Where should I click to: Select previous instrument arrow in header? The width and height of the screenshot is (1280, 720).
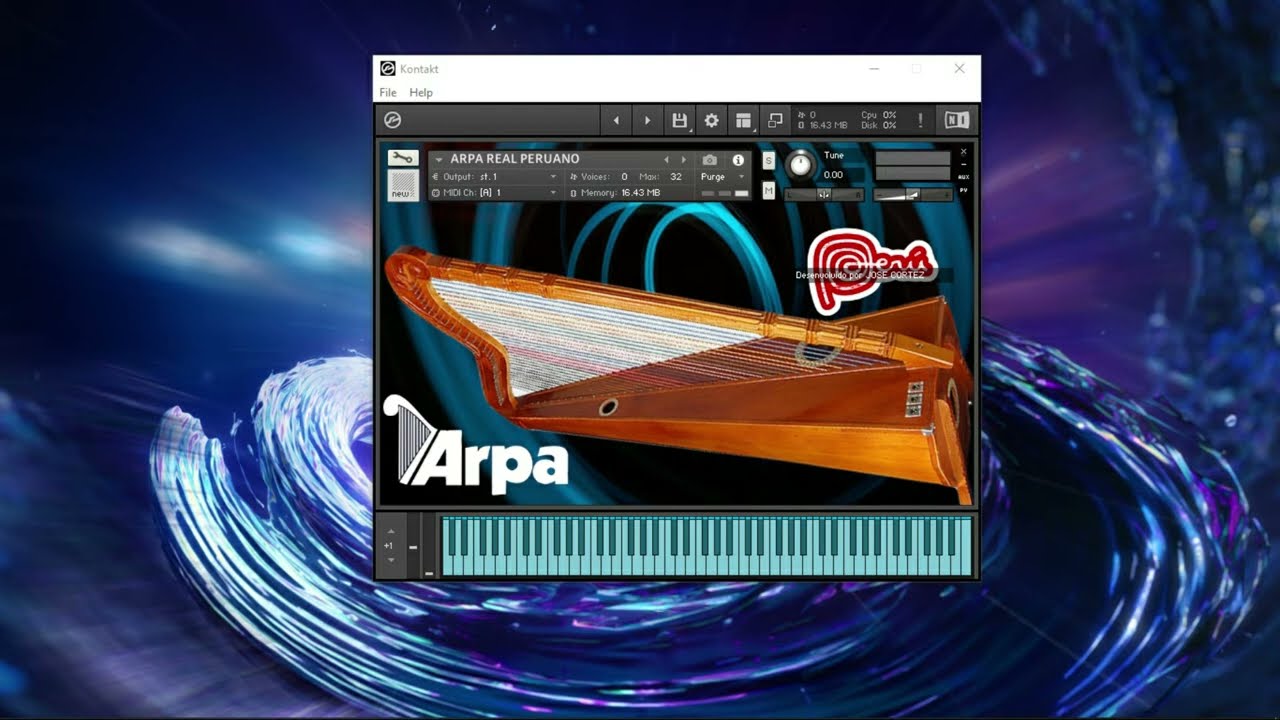[666, 159]
